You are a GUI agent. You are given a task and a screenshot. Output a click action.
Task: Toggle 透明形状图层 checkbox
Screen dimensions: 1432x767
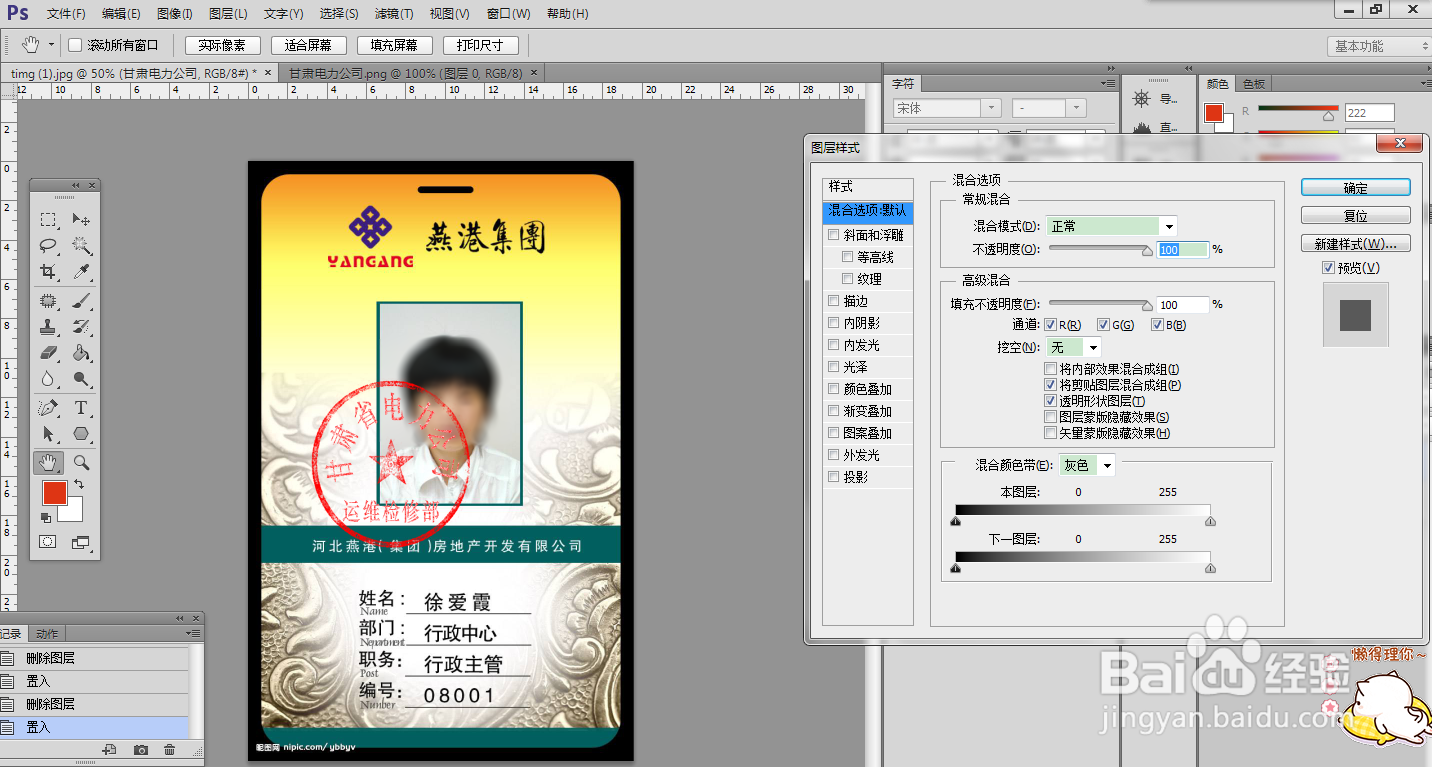(x=1051, y=401)
